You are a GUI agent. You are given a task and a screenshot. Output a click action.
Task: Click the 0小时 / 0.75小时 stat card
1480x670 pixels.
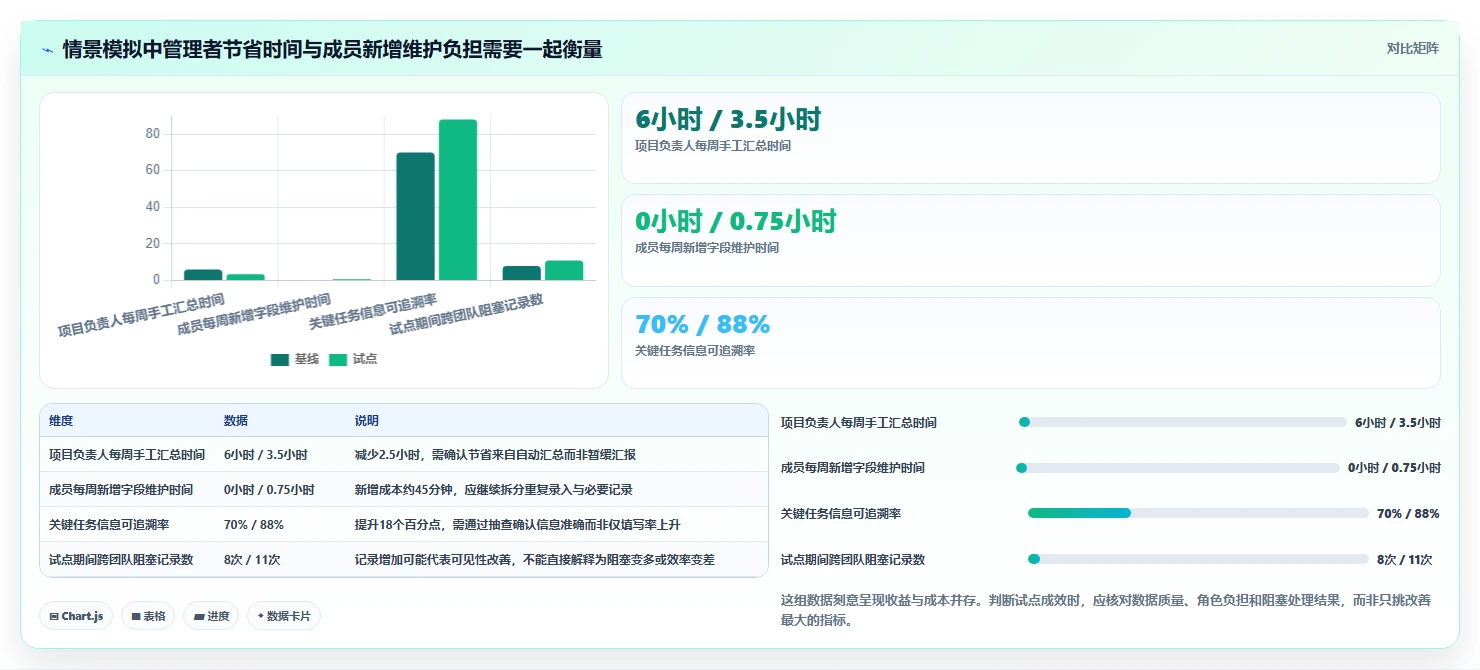click(x=1030, y=241)
